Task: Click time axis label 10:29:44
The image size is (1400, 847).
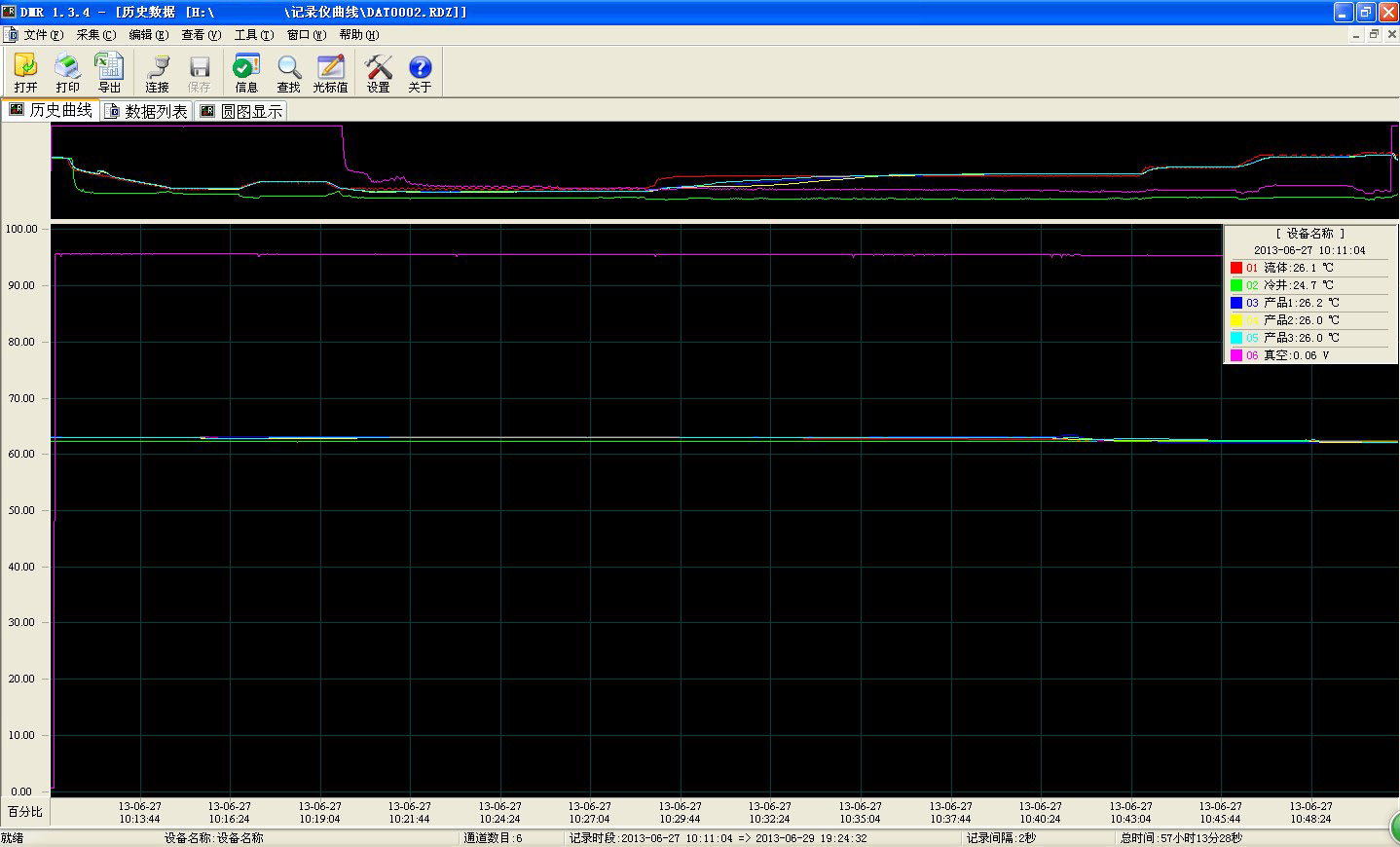Action: click(x=680, y=819)
